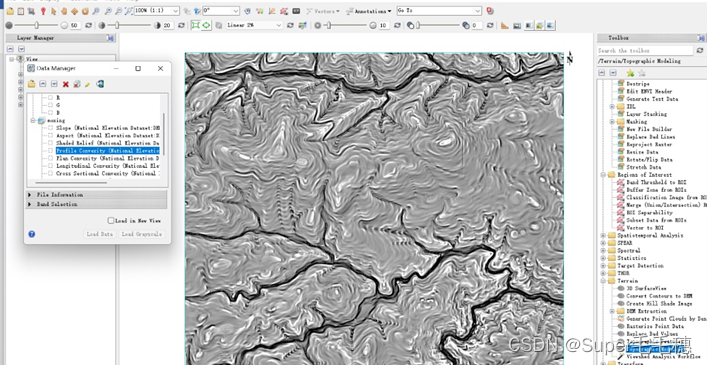Image resolution: width=707 pixels, height=365 pixels.
Task: Click the globe icon in Data Manager toolbar
Action: coord(100,84)
